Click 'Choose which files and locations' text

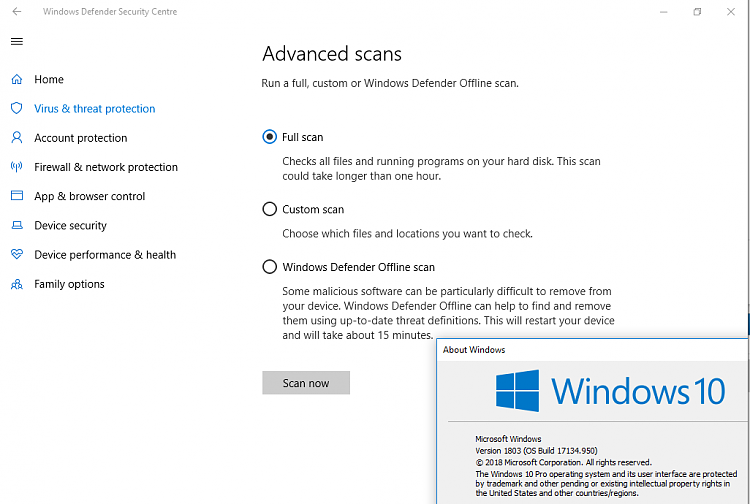(x=407, y=233)
